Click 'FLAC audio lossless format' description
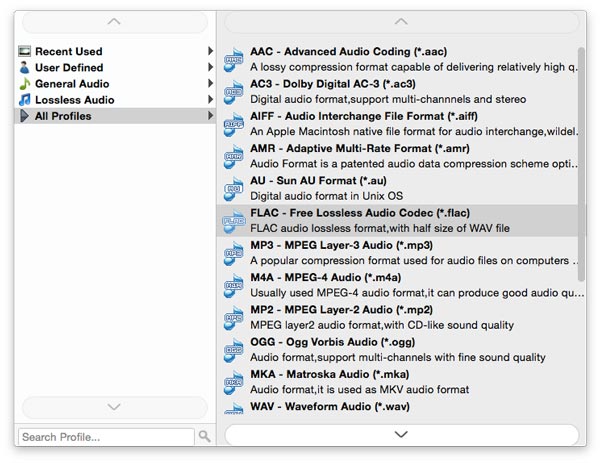The width and height of the screenshot is (600, 463). coord(380,228)
